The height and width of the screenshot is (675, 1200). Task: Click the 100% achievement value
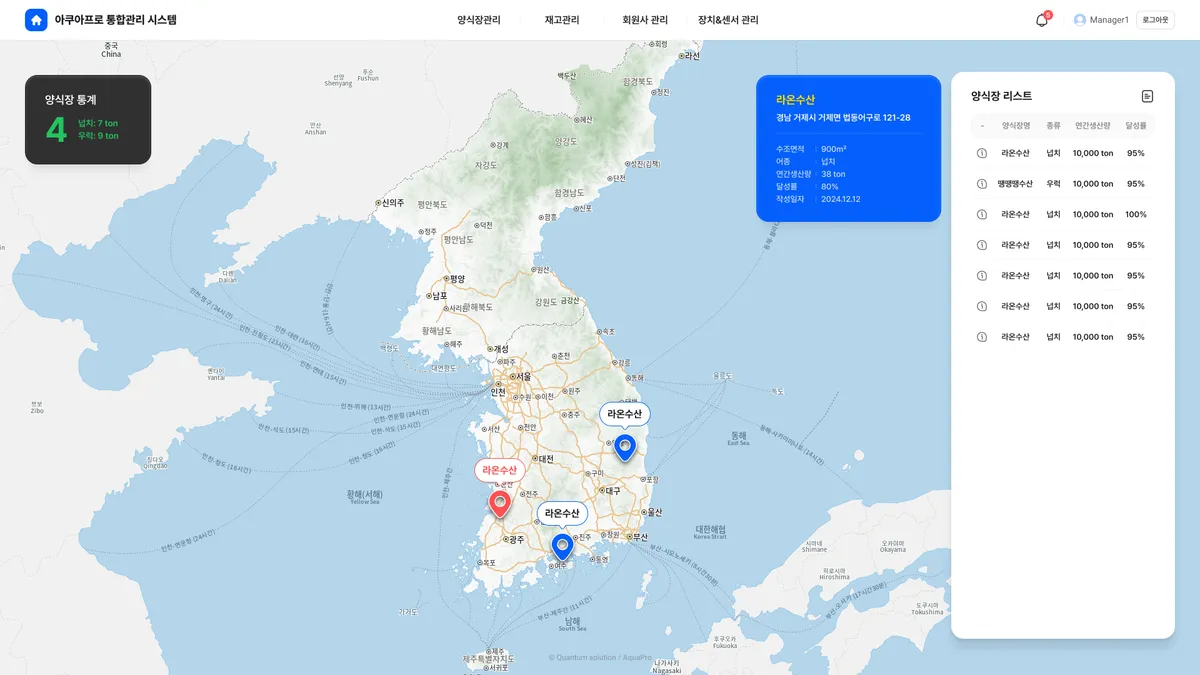[1136, 214]
